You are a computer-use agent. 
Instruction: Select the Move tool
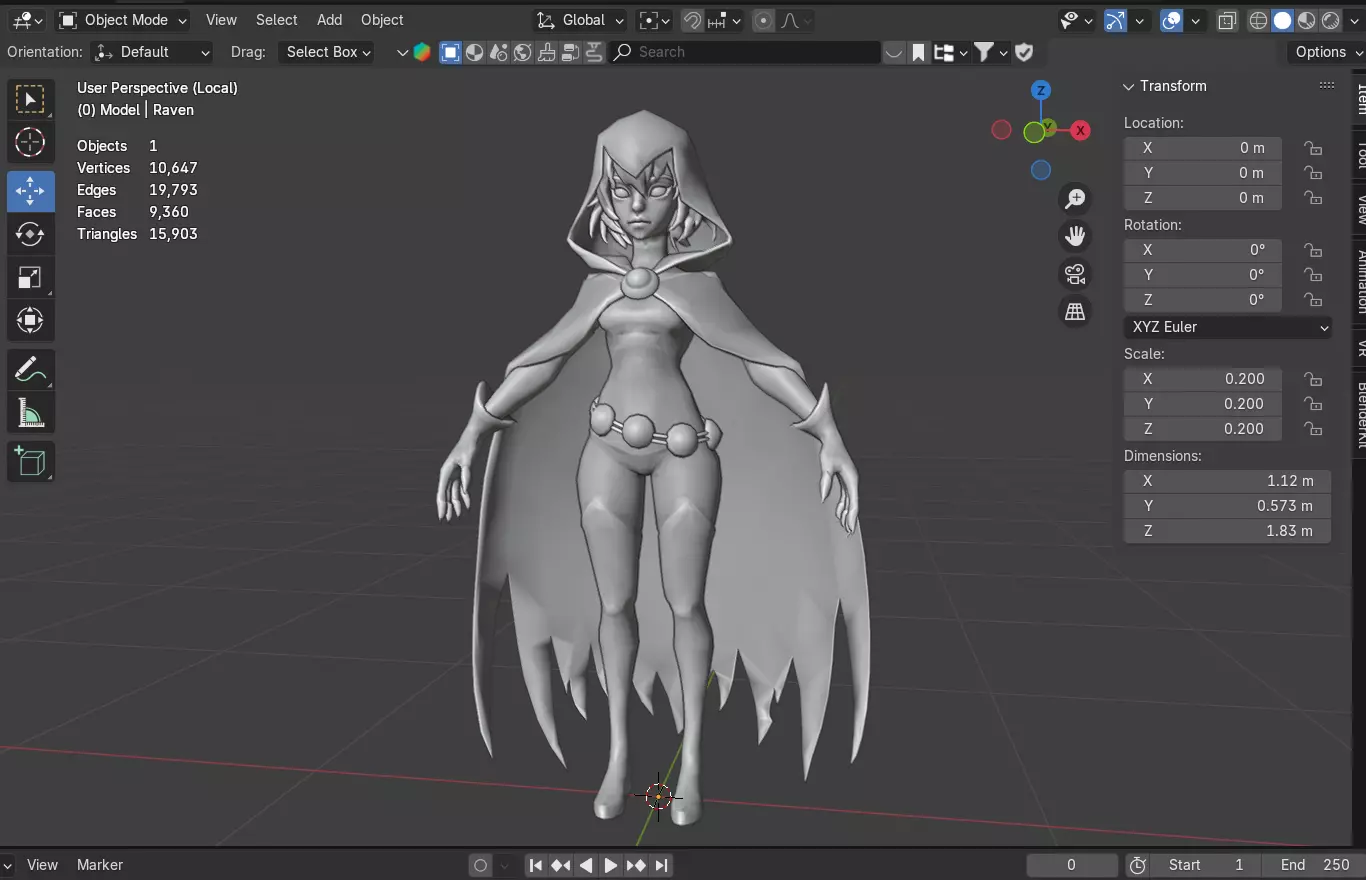tap(30, 190)
